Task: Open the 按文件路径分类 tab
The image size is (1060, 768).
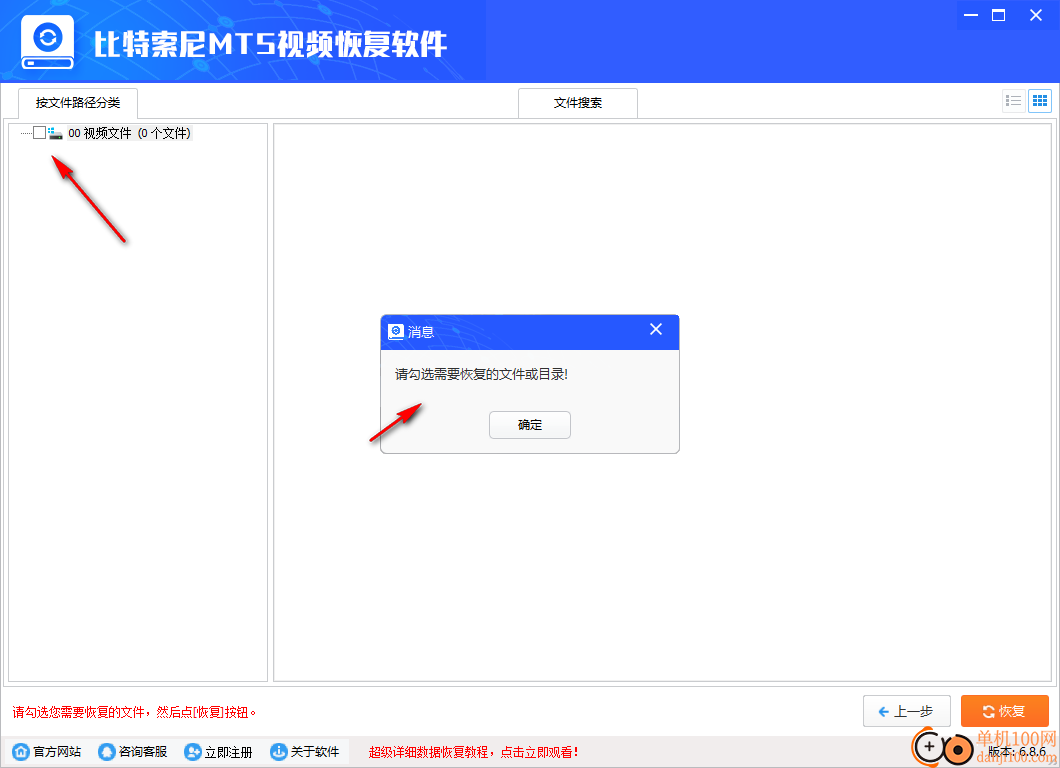Action: pyautogui.click(x=78, y=103)
